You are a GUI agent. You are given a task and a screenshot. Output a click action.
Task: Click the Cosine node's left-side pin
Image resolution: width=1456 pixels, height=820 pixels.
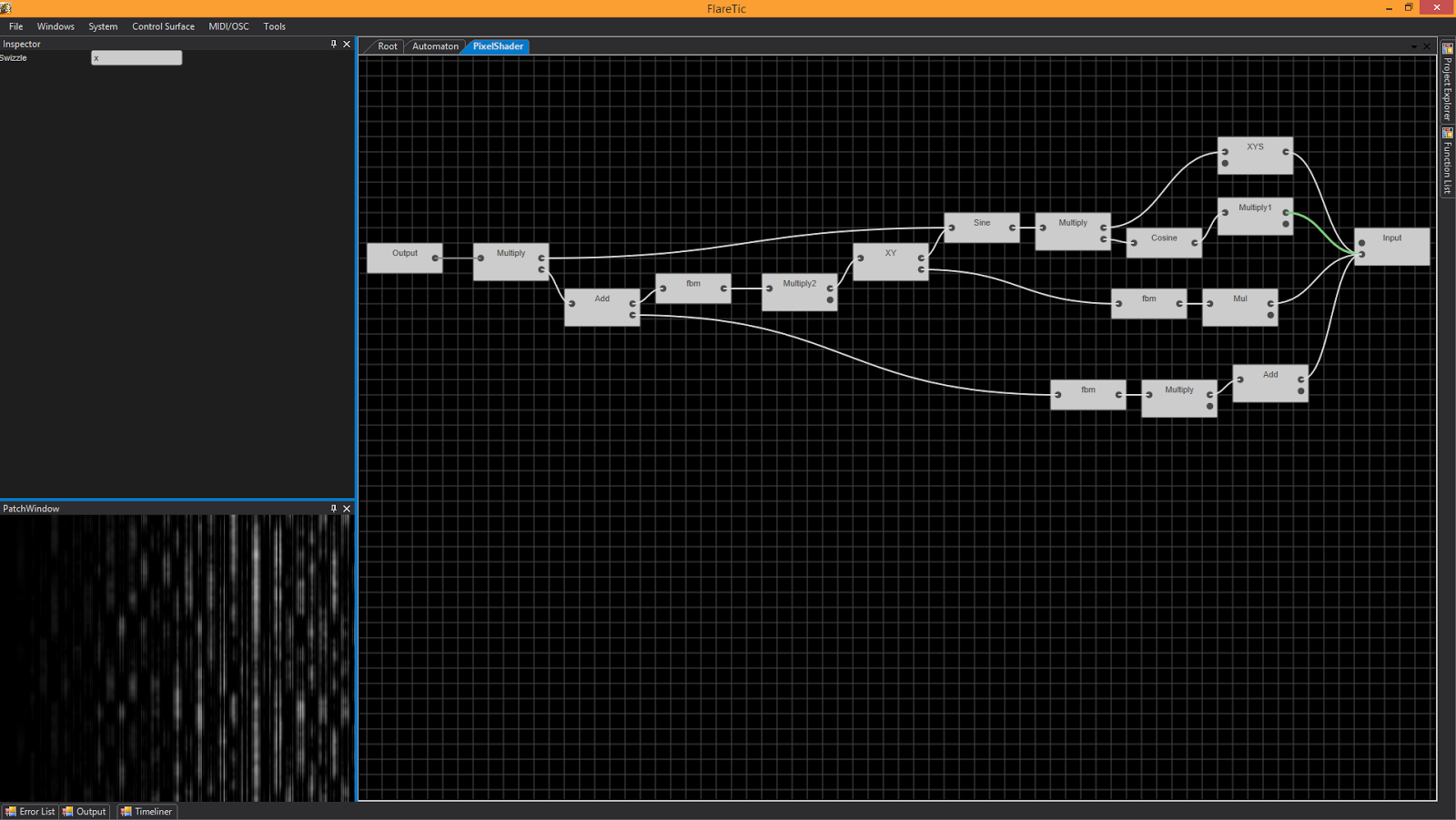1134,243
